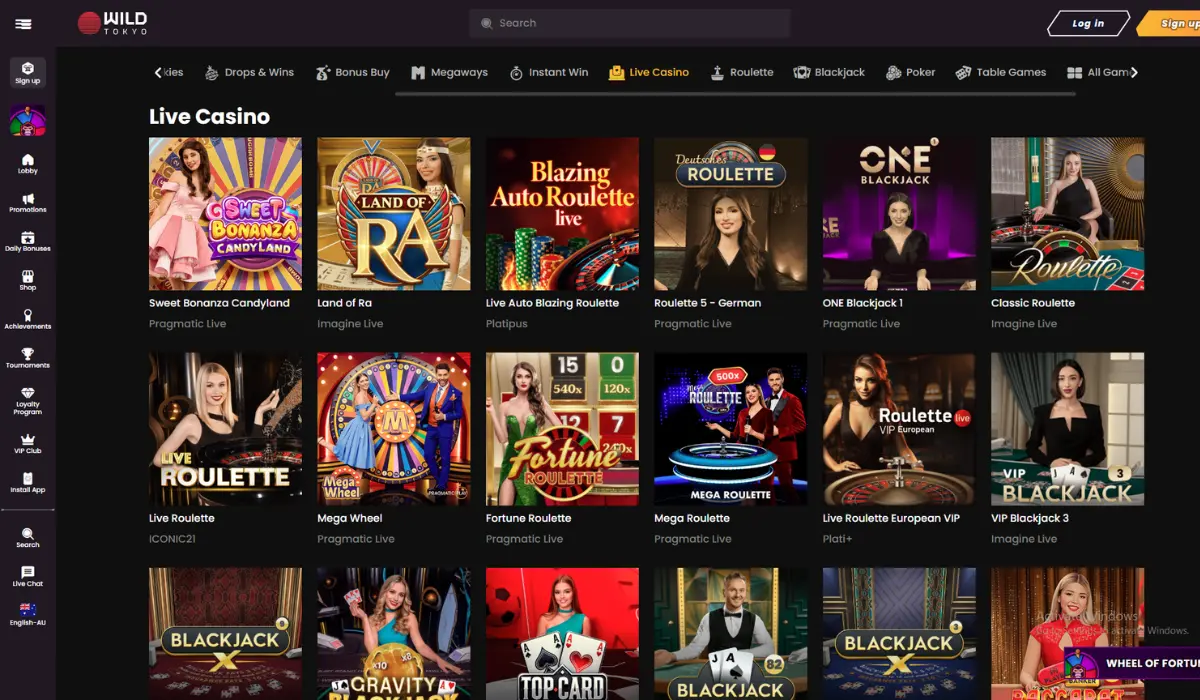The image size is (1200, 700).
Task: Change language via English-AU flag
Action: coord(28,615)
